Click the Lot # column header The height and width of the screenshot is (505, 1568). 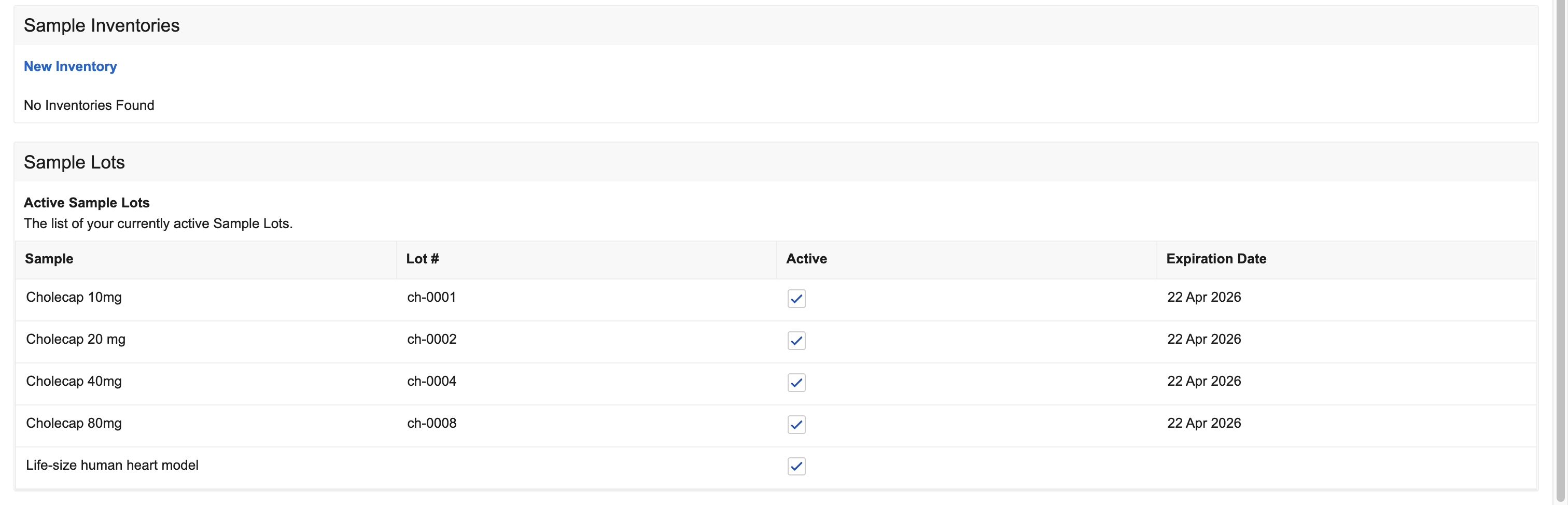[422, 259]
